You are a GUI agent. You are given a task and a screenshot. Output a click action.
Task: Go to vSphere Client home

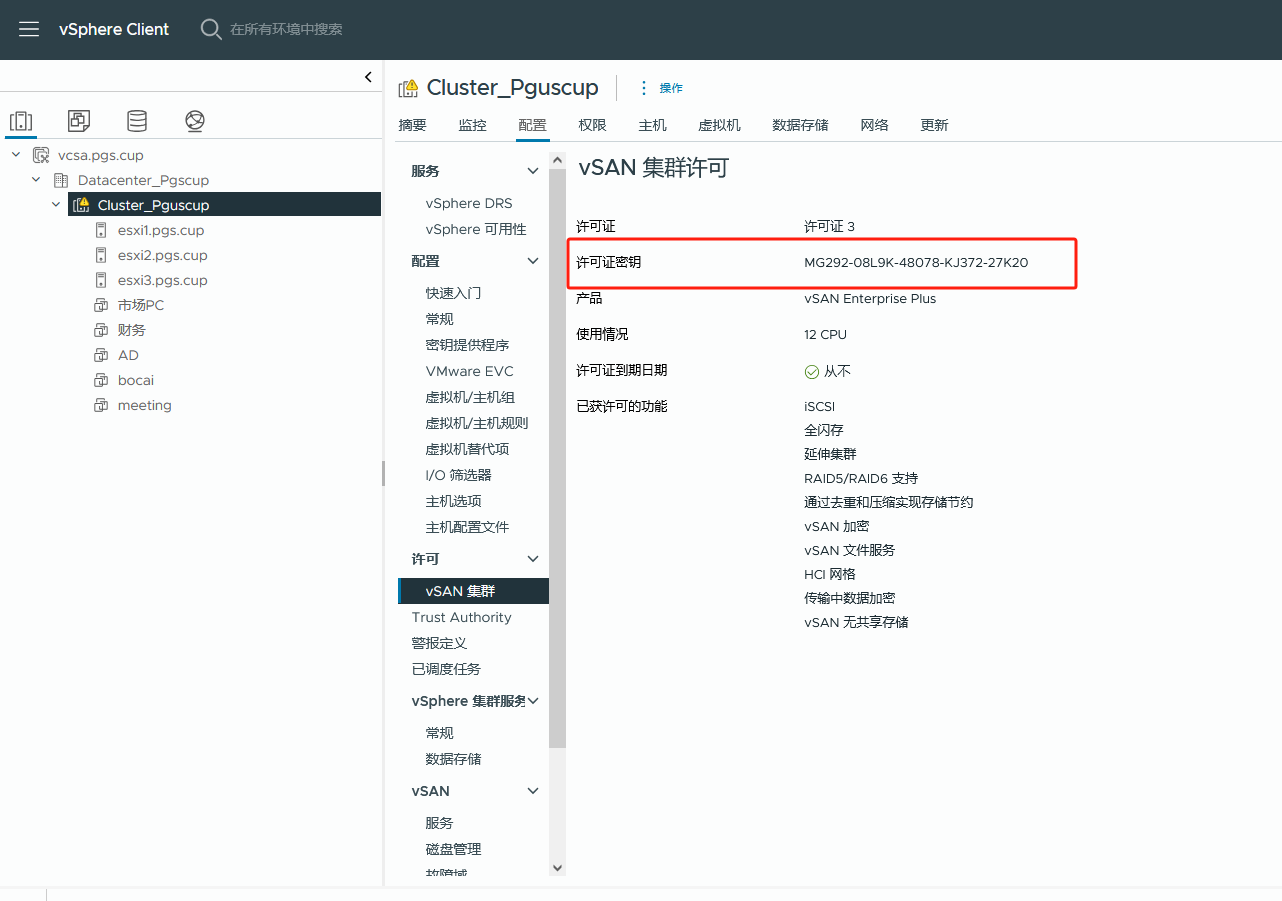pyautogui.click(x=114, y=29)
